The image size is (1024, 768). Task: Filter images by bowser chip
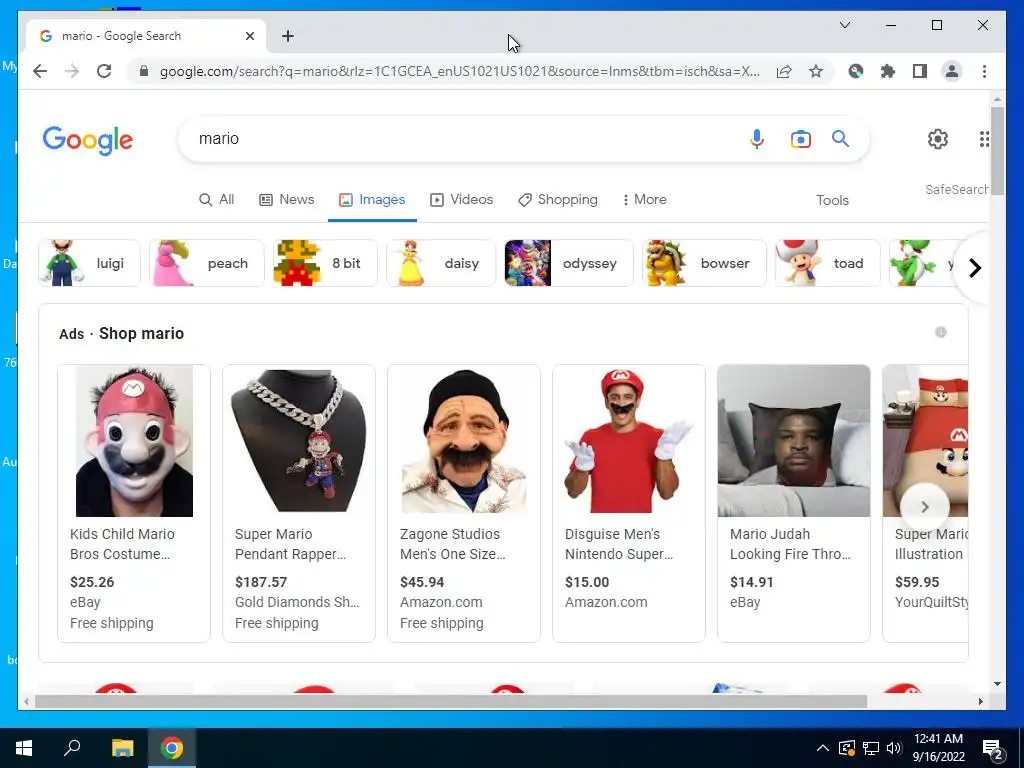tap(704, 263)
